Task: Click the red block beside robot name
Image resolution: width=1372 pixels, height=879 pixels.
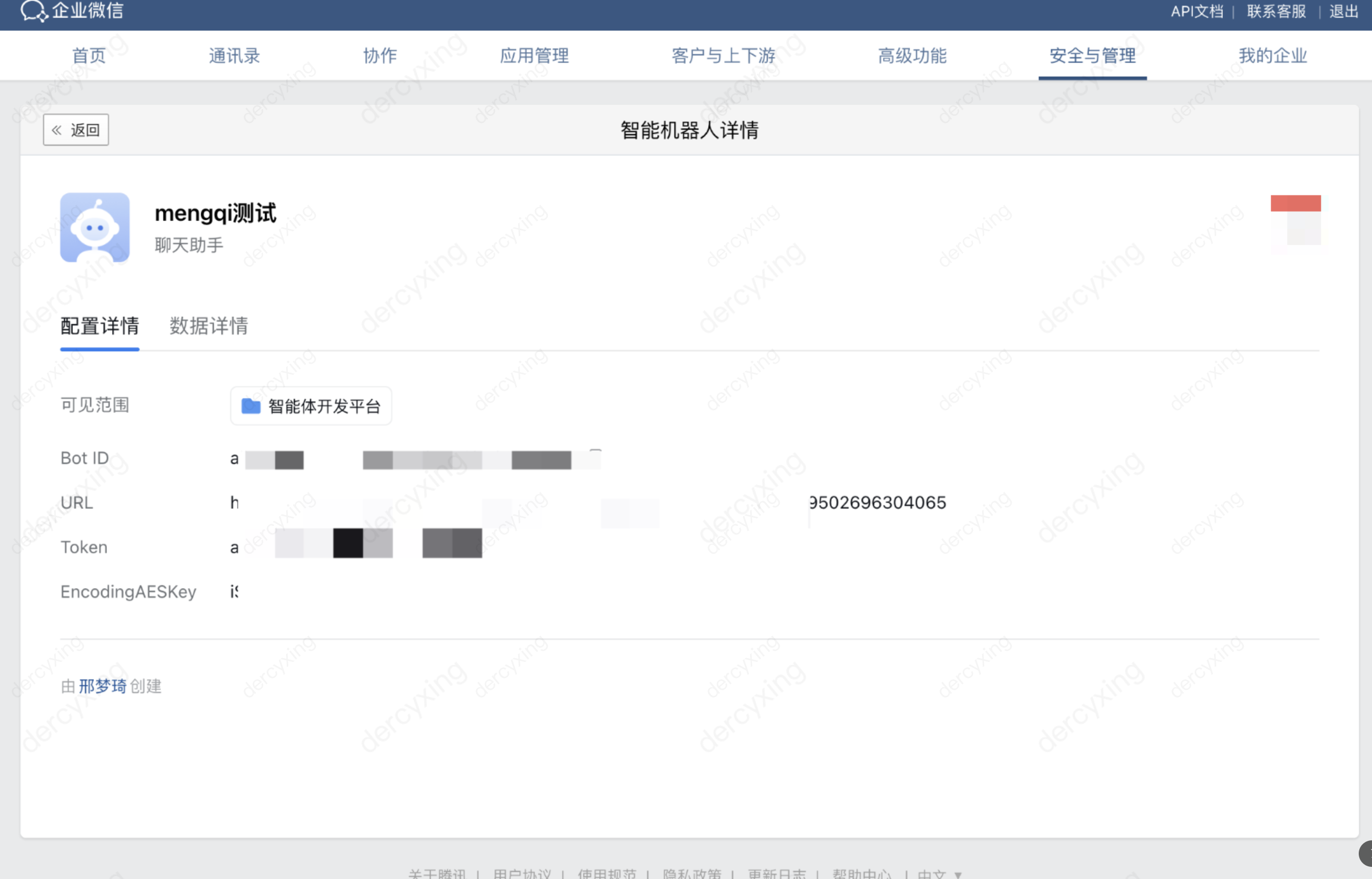Action: 1295,203
